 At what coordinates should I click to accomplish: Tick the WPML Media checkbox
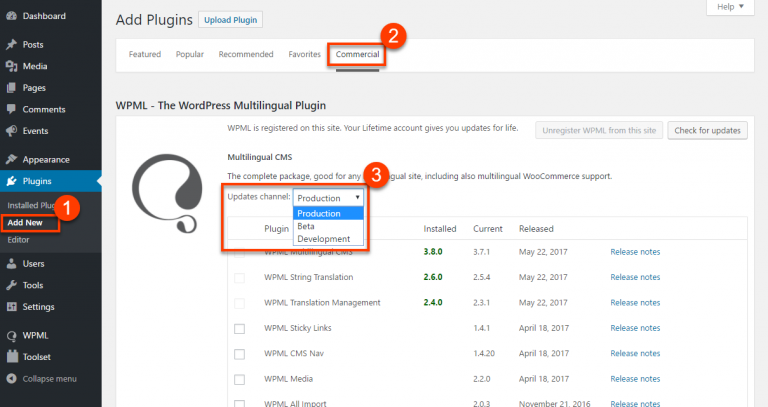(240, 379)
